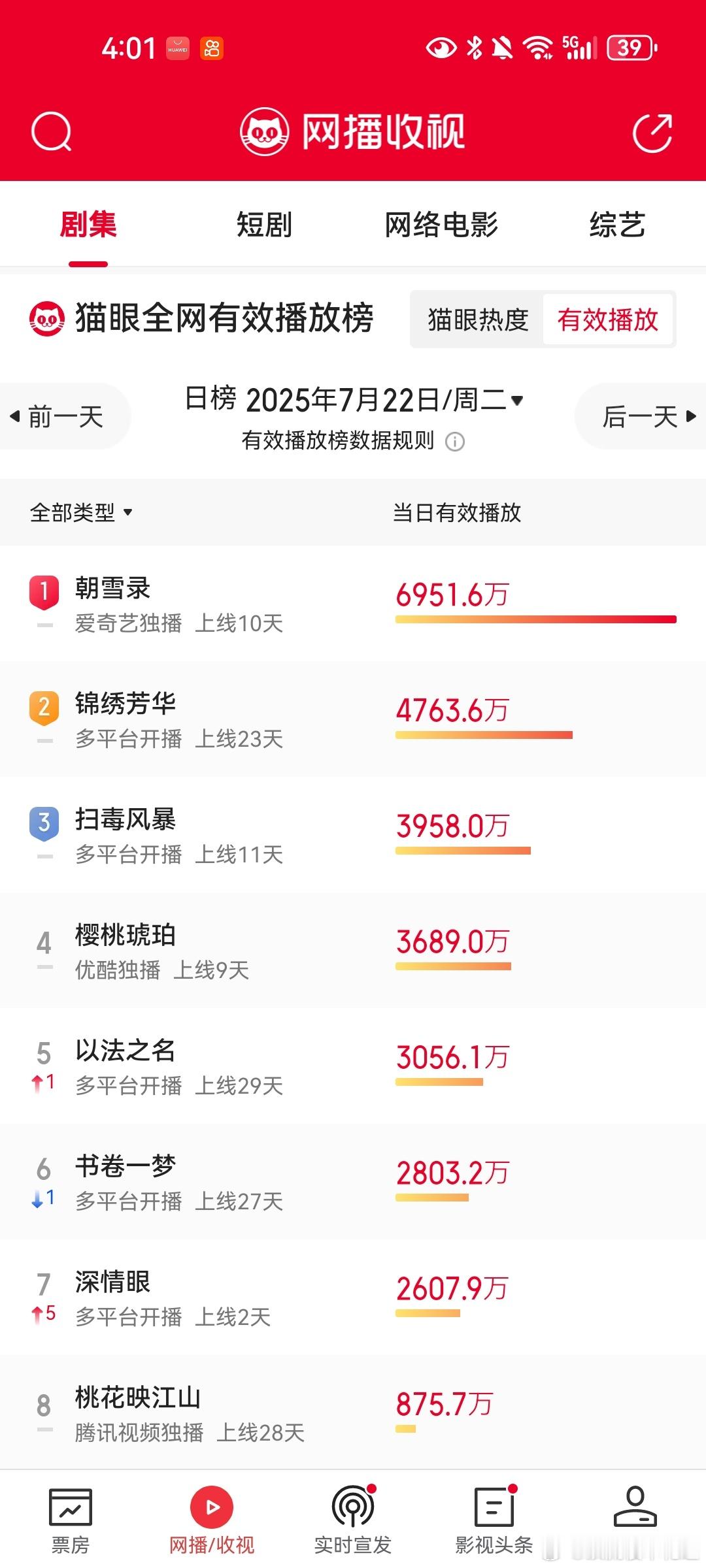
Task: Open the 锦绣芳华 ranking entry
Action: tap(353, 719)
